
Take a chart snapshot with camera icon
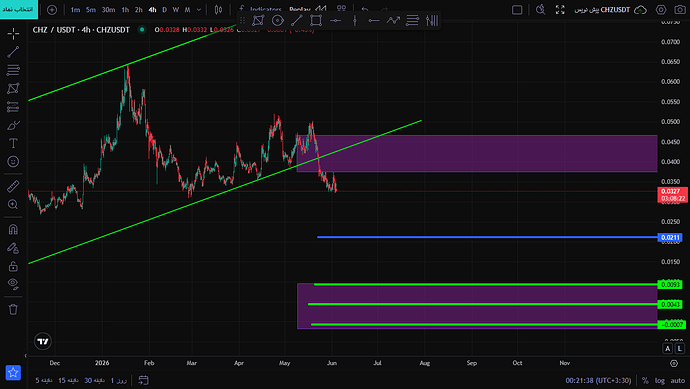(x=680, y=9)
